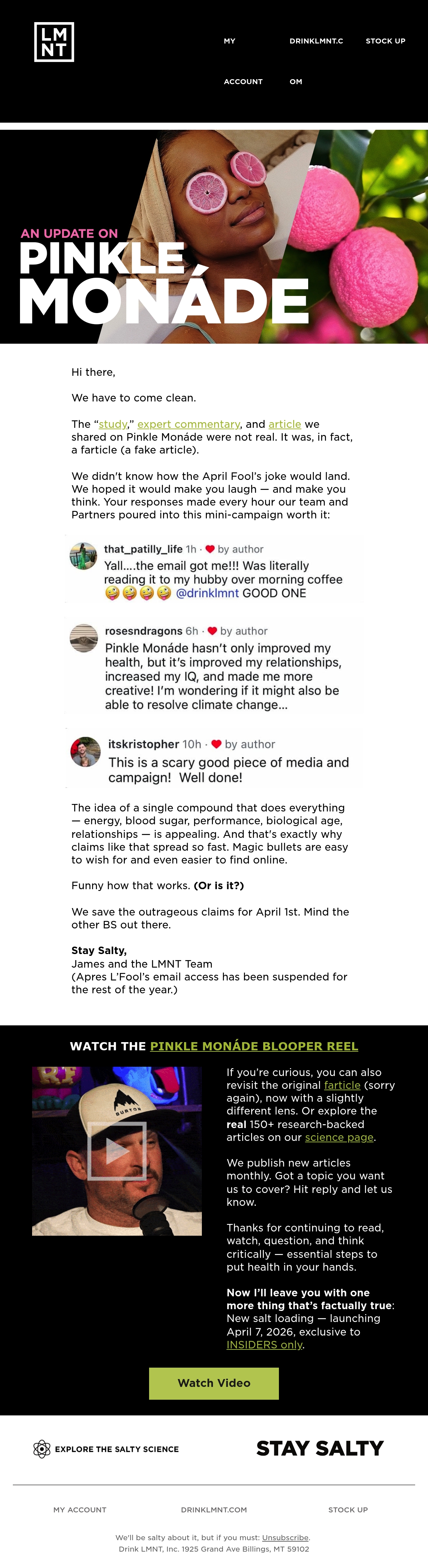428x1568 pixels.
Task: Click the heart icon beside that_patilly_life comment
Action: click(210, 549)
